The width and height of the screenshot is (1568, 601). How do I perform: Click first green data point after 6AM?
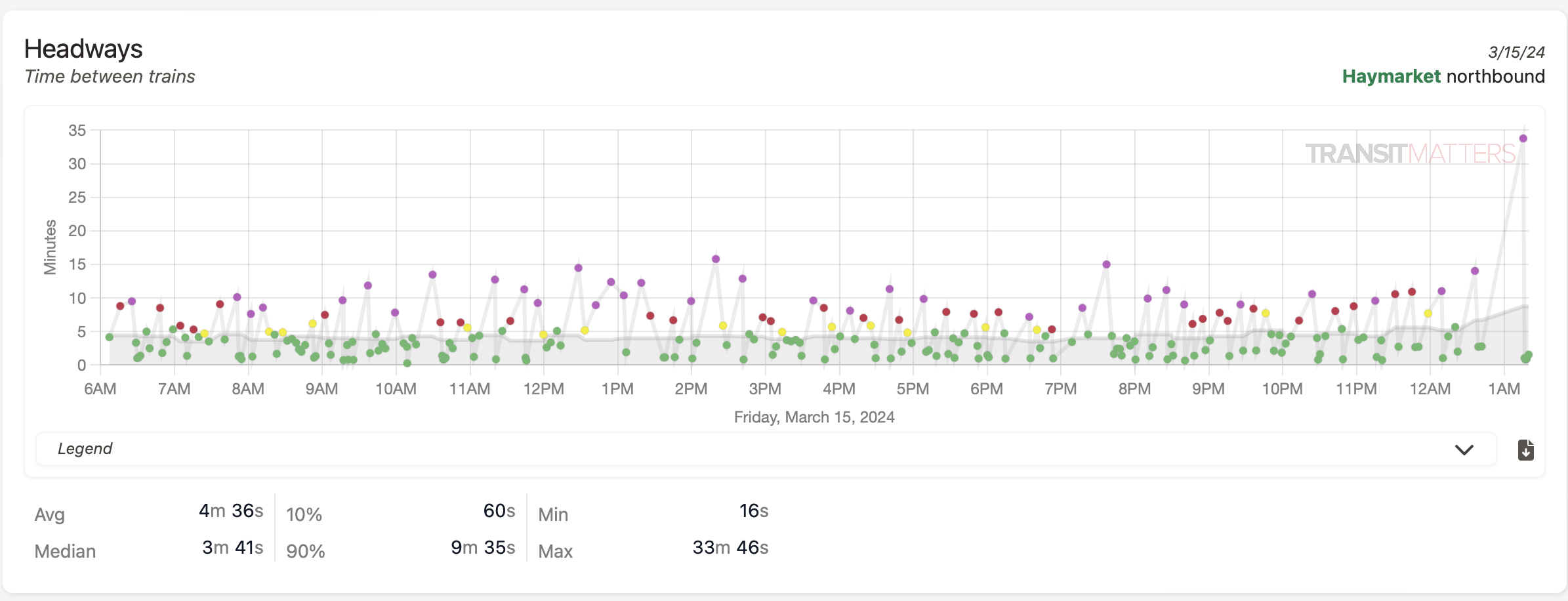point(110,337)
